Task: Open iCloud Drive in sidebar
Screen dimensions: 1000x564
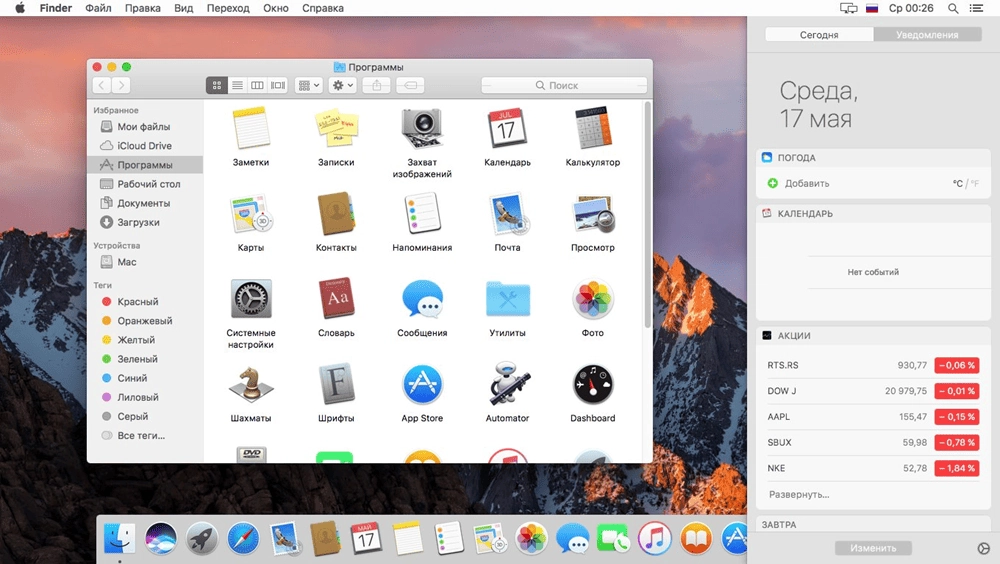Action: [145, 146]
